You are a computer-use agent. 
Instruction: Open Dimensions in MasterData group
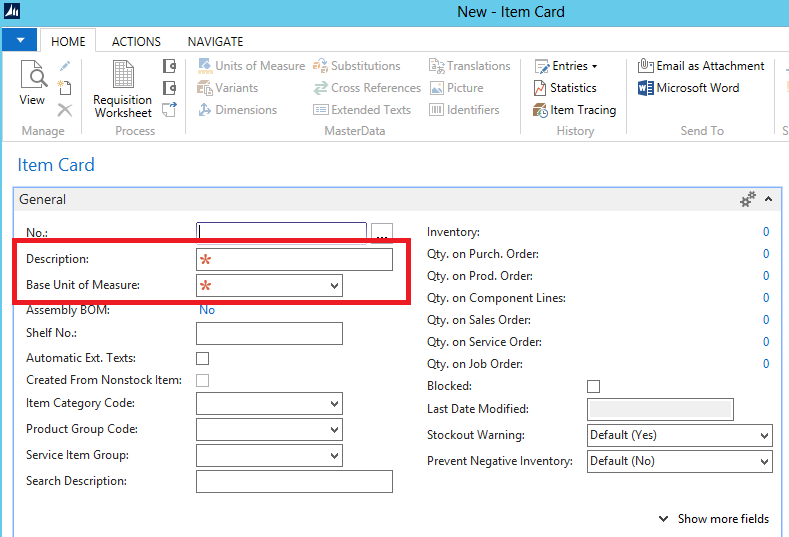pos(238,110)
